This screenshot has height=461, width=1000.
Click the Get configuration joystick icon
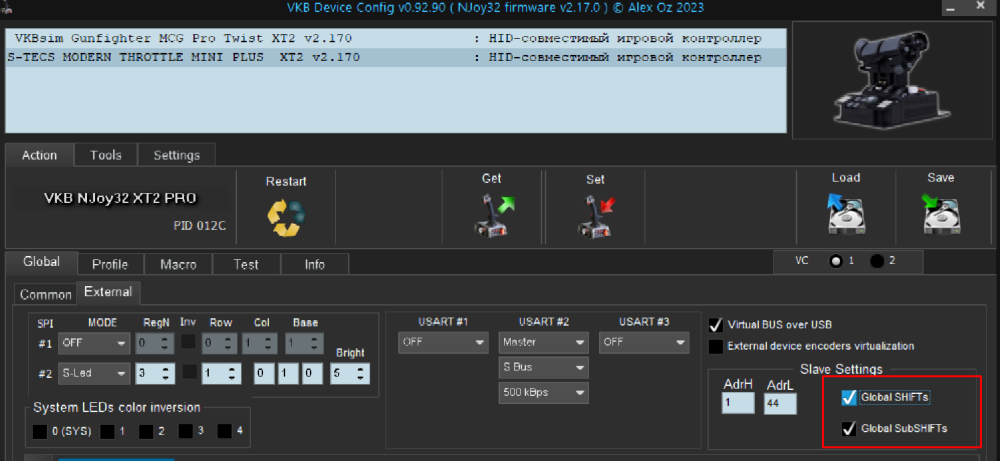[494, 216]
